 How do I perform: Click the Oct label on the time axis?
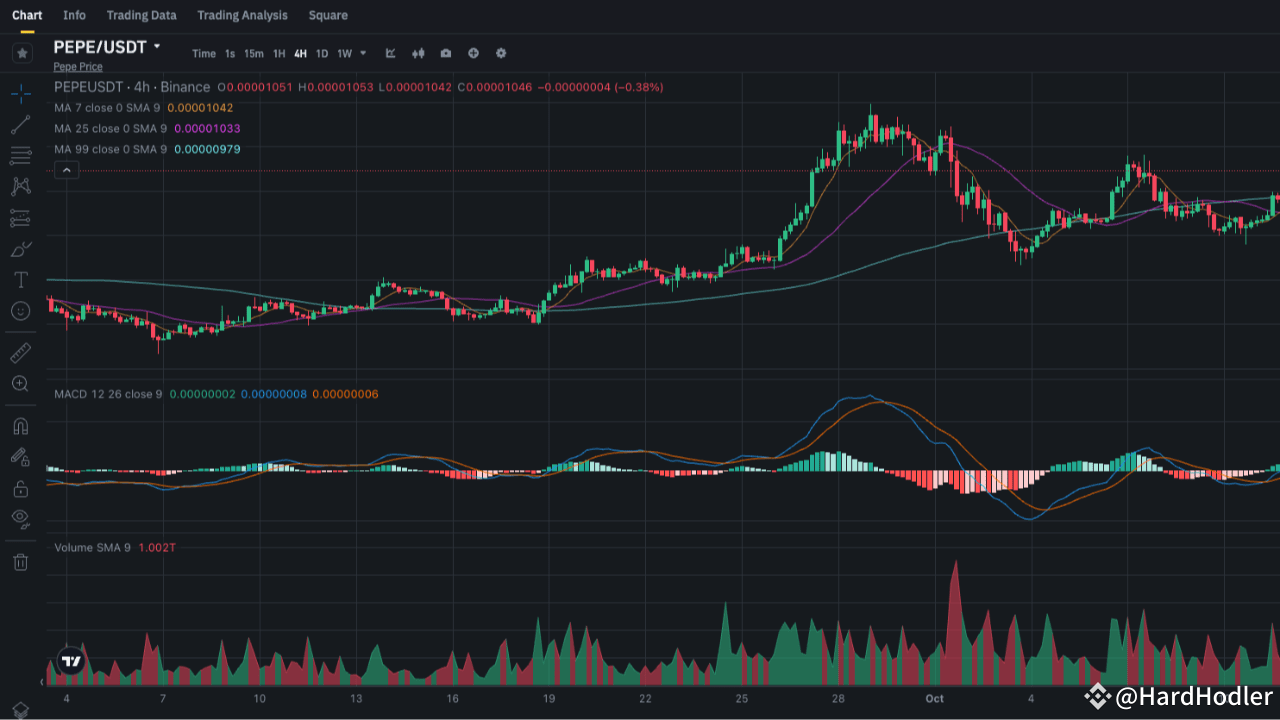click(935, 698)
